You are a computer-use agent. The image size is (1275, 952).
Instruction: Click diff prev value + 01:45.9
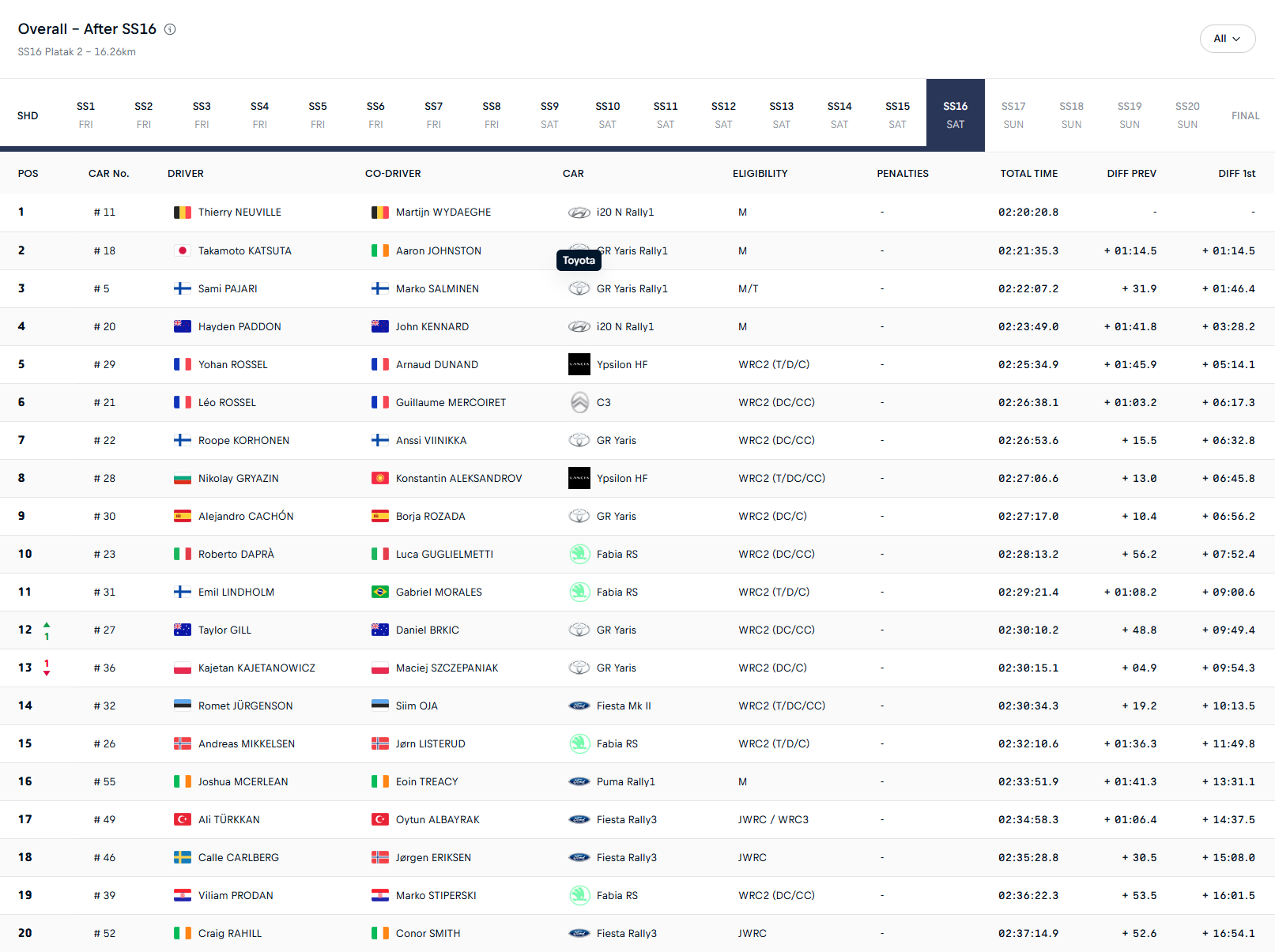tap(1130, 364)
